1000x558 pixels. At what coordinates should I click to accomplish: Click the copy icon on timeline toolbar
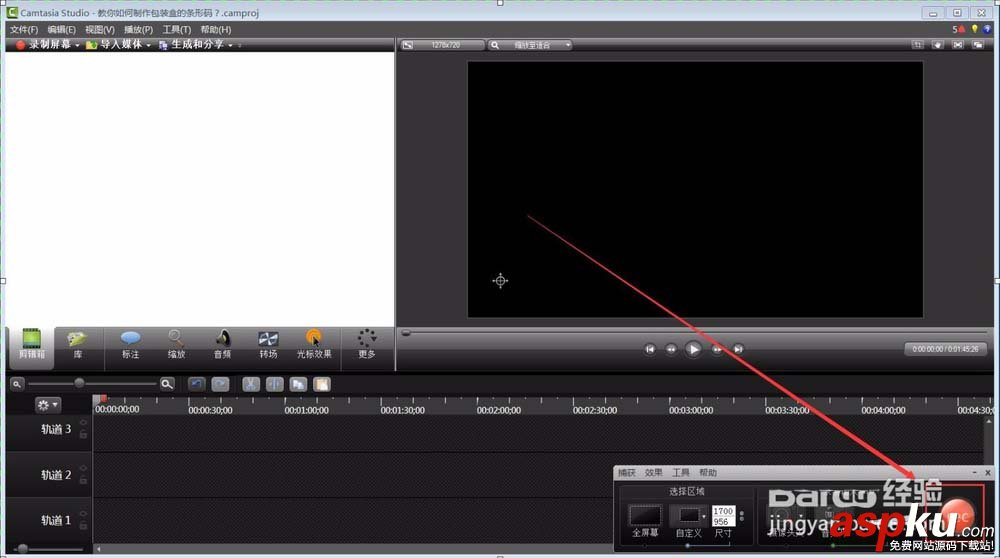(298, 384)
